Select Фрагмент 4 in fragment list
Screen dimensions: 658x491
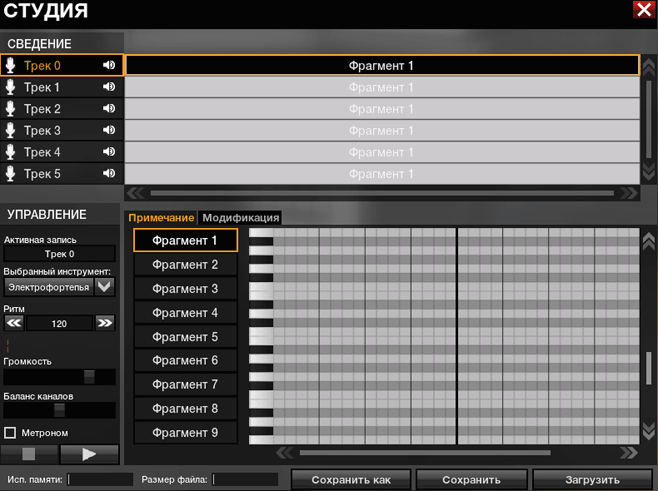click(x=185, y=313)
